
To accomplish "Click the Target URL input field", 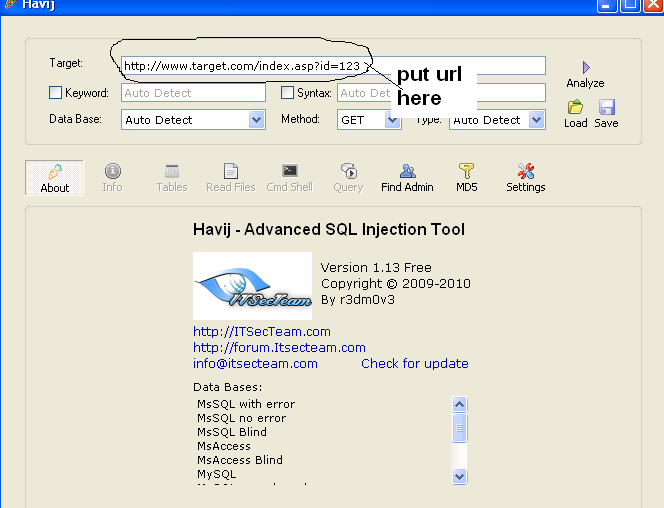I will pyautogui.click(x=333, y=66).
